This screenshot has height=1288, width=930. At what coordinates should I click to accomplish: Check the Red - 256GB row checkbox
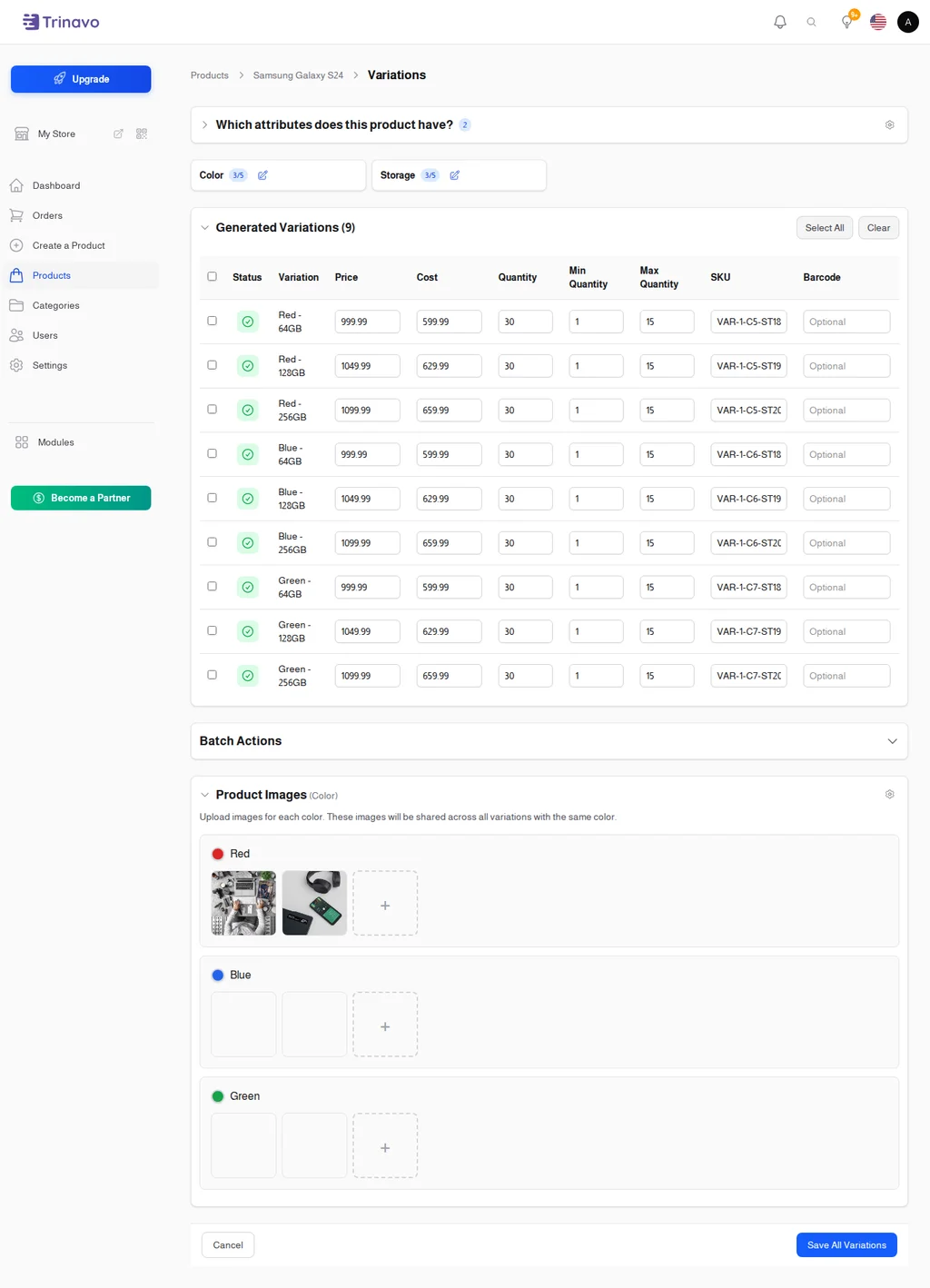(x=212, y=409)
